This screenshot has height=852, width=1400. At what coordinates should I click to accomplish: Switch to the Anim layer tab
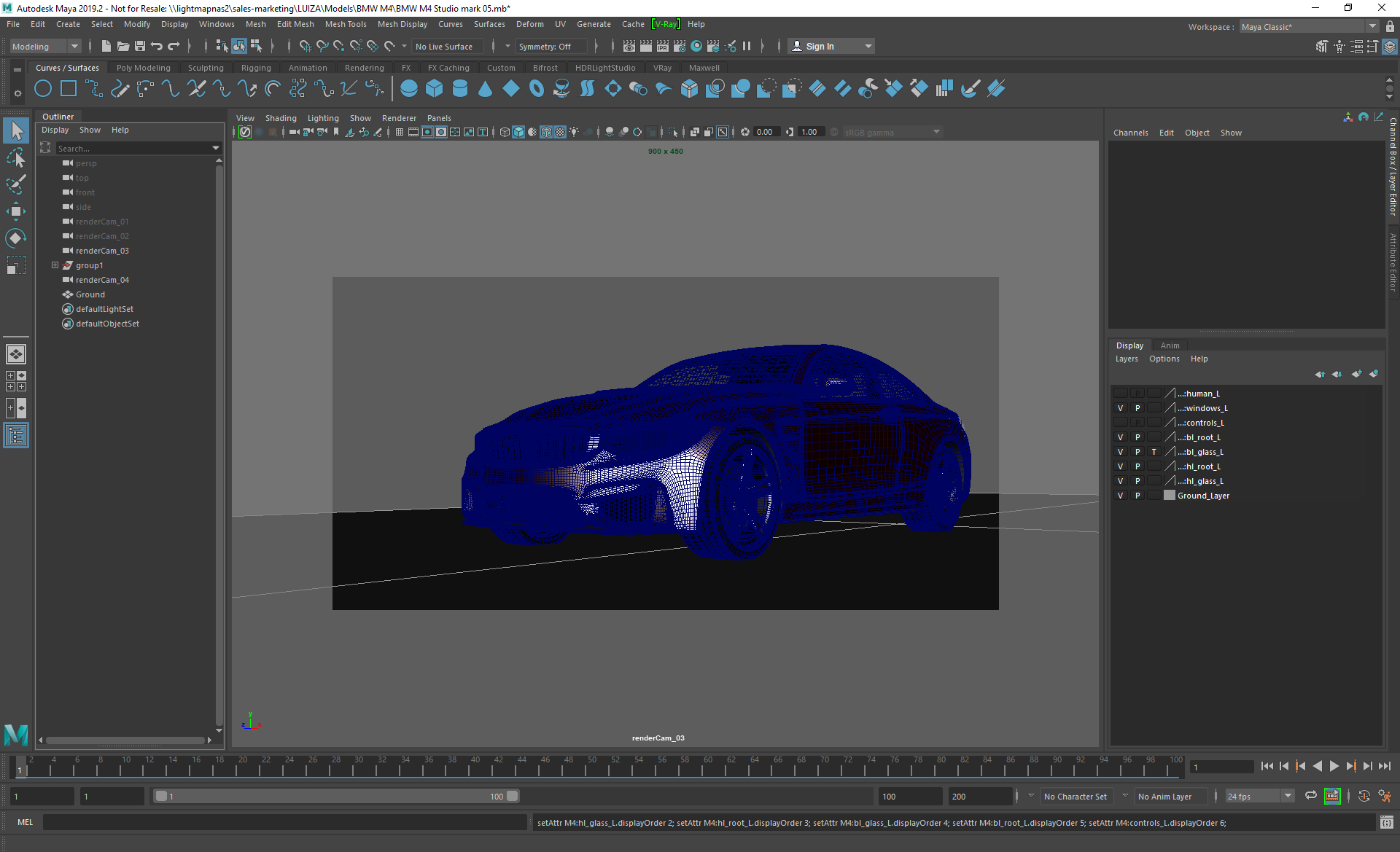tap(1170, 345)
